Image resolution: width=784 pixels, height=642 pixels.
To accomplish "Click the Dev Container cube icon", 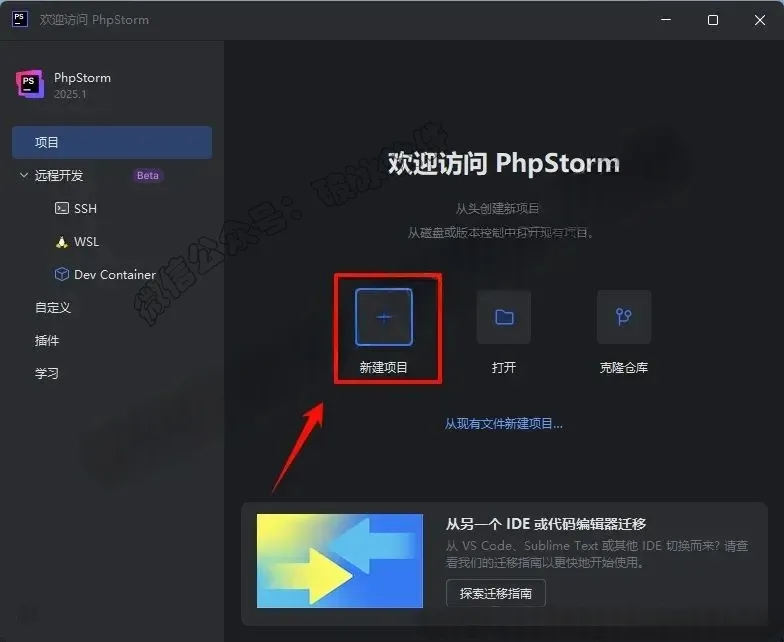I will tap(62, 274).
